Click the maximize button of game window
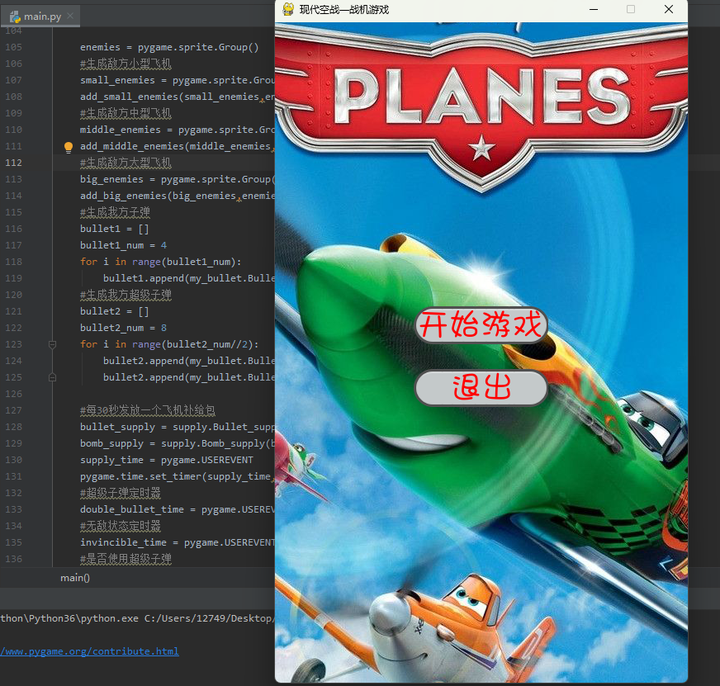Screen dimensions: 720x686 [631, 9]
